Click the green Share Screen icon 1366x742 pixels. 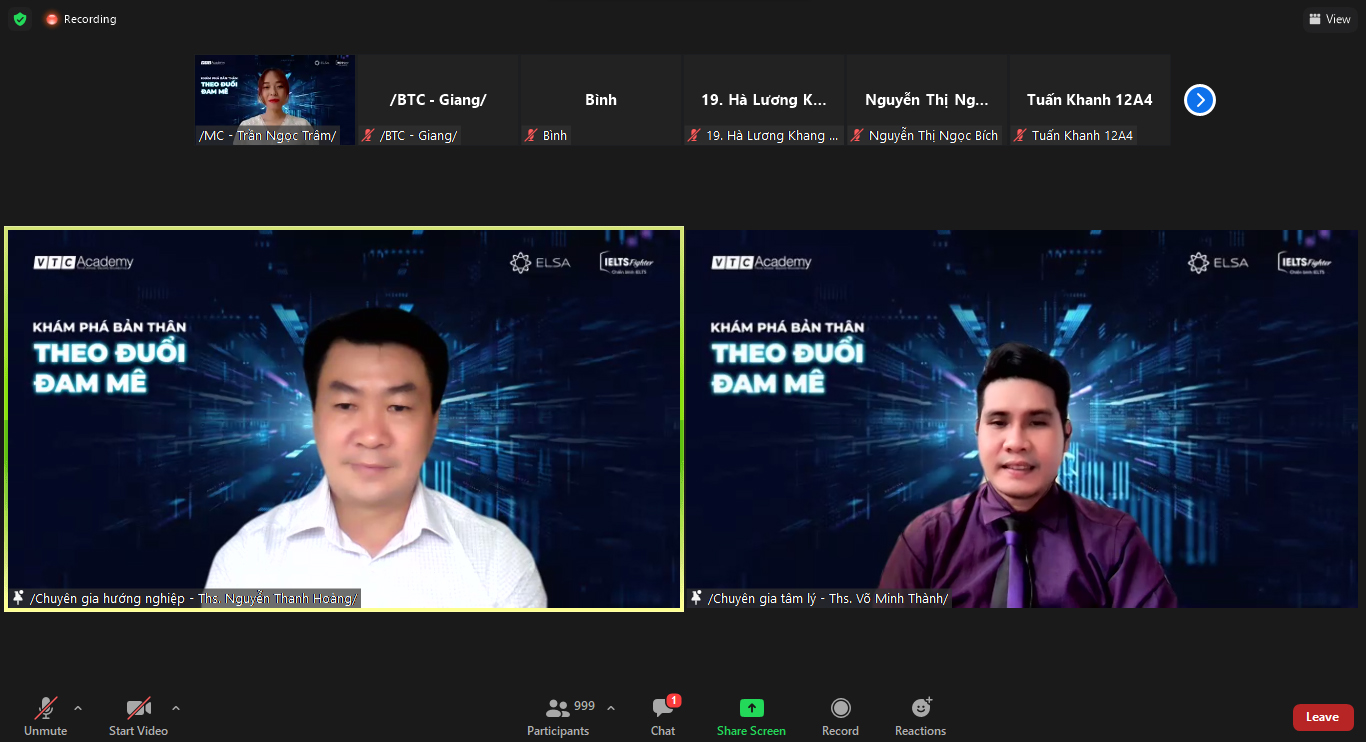click(x=751, y=708)
